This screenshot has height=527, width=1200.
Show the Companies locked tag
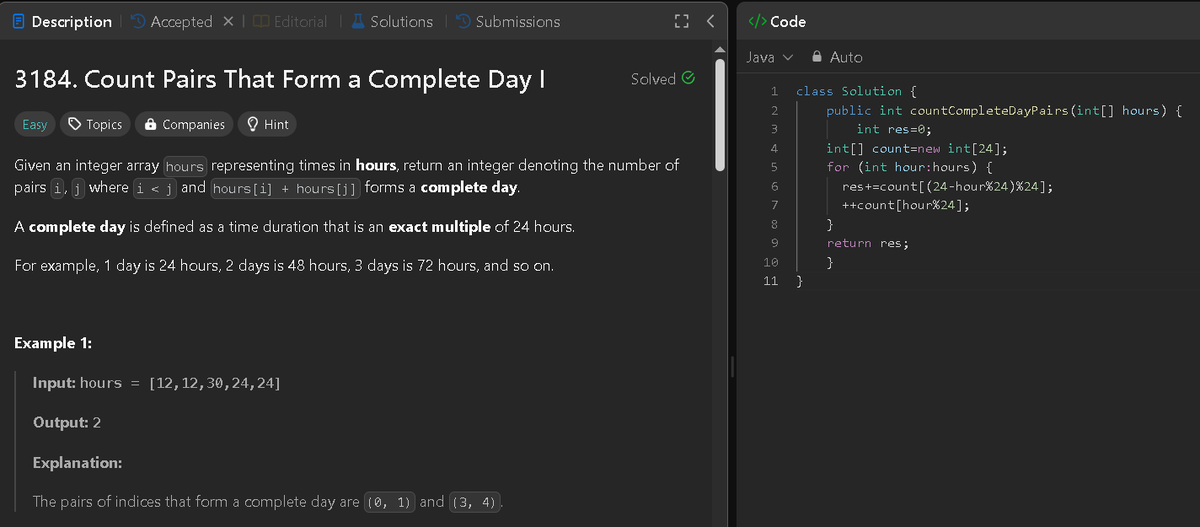tap(184, 124)
